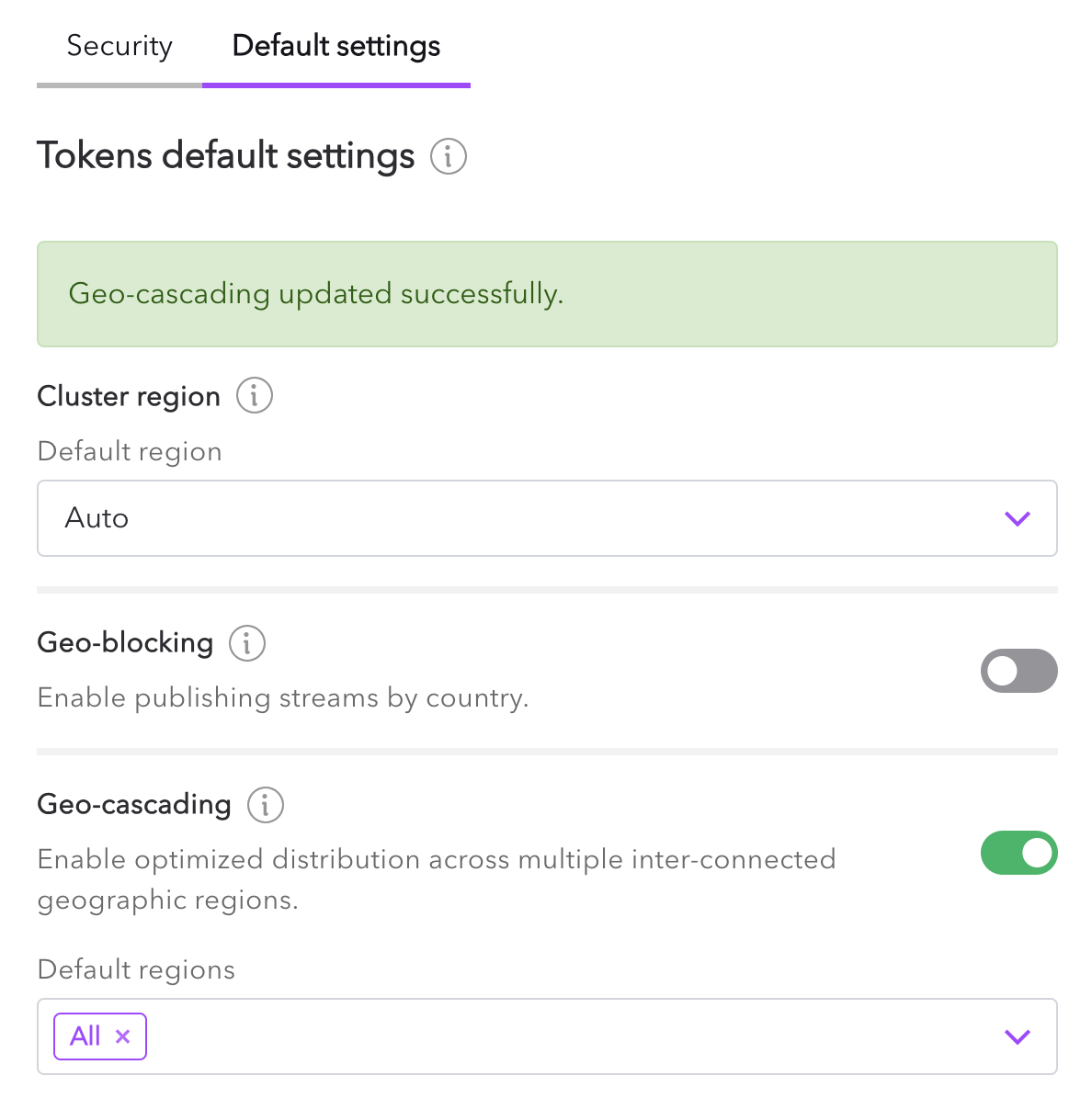Click the Enable publishing streams by country text

[x=283, y=698]
